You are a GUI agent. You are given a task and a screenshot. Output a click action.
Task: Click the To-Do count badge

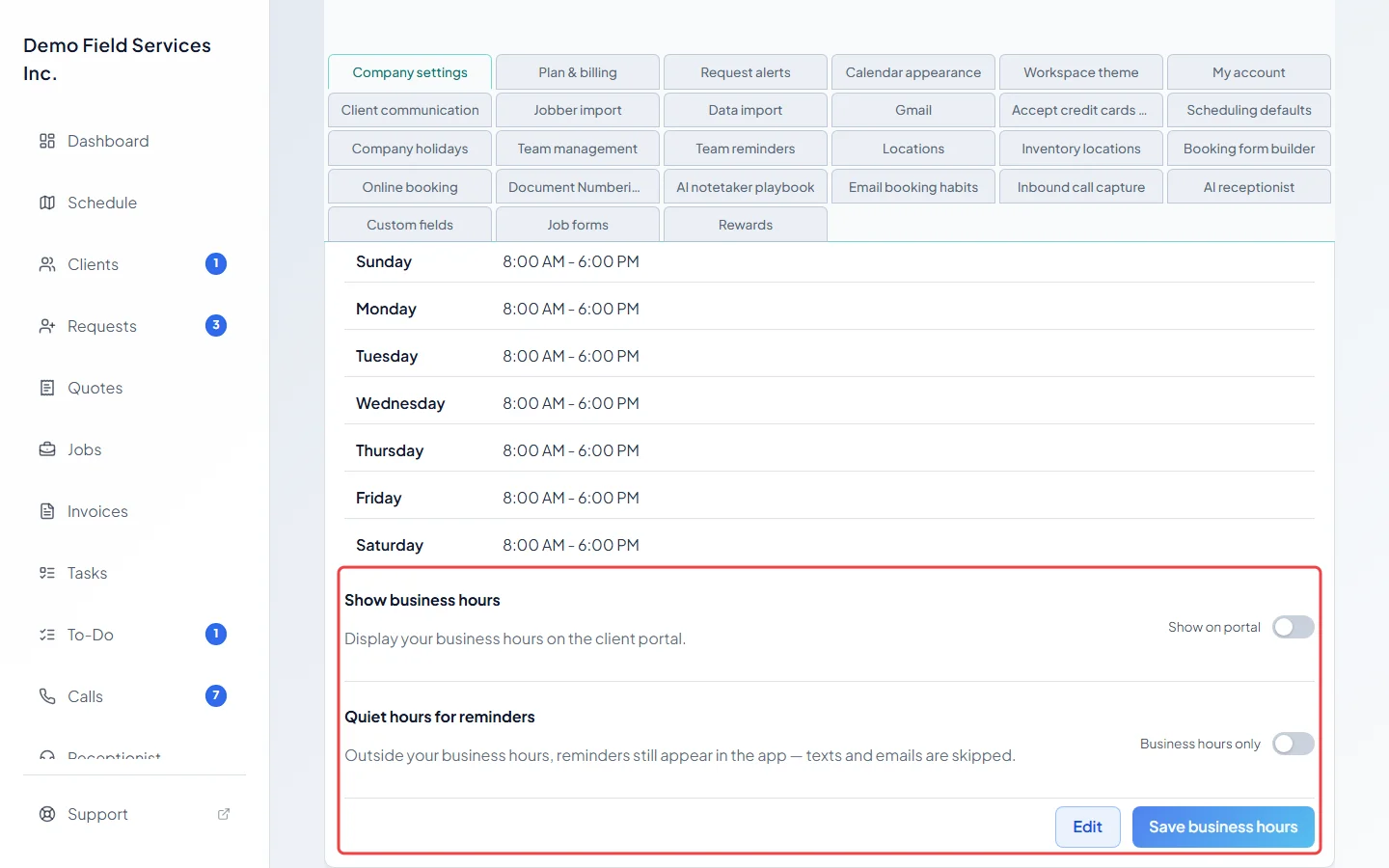click(x=216, y=634)
